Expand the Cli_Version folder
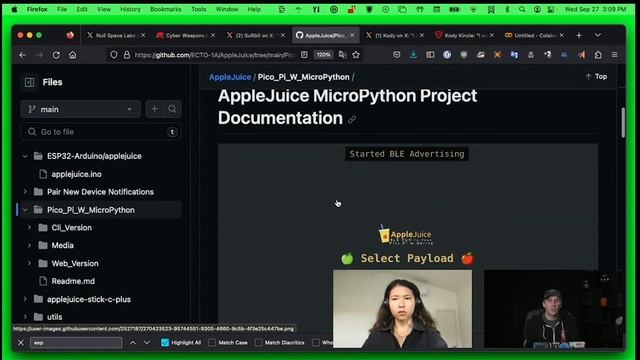This screenshot has width=640, height=360. [x=29, y=227]
